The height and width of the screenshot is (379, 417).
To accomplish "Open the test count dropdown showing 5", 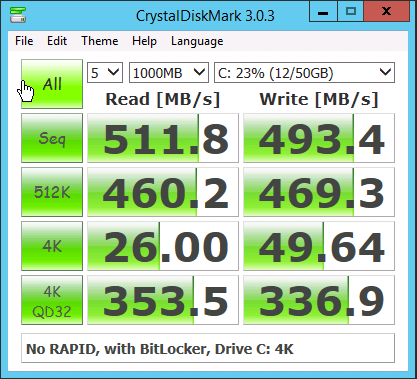I will tap(105, 73).
